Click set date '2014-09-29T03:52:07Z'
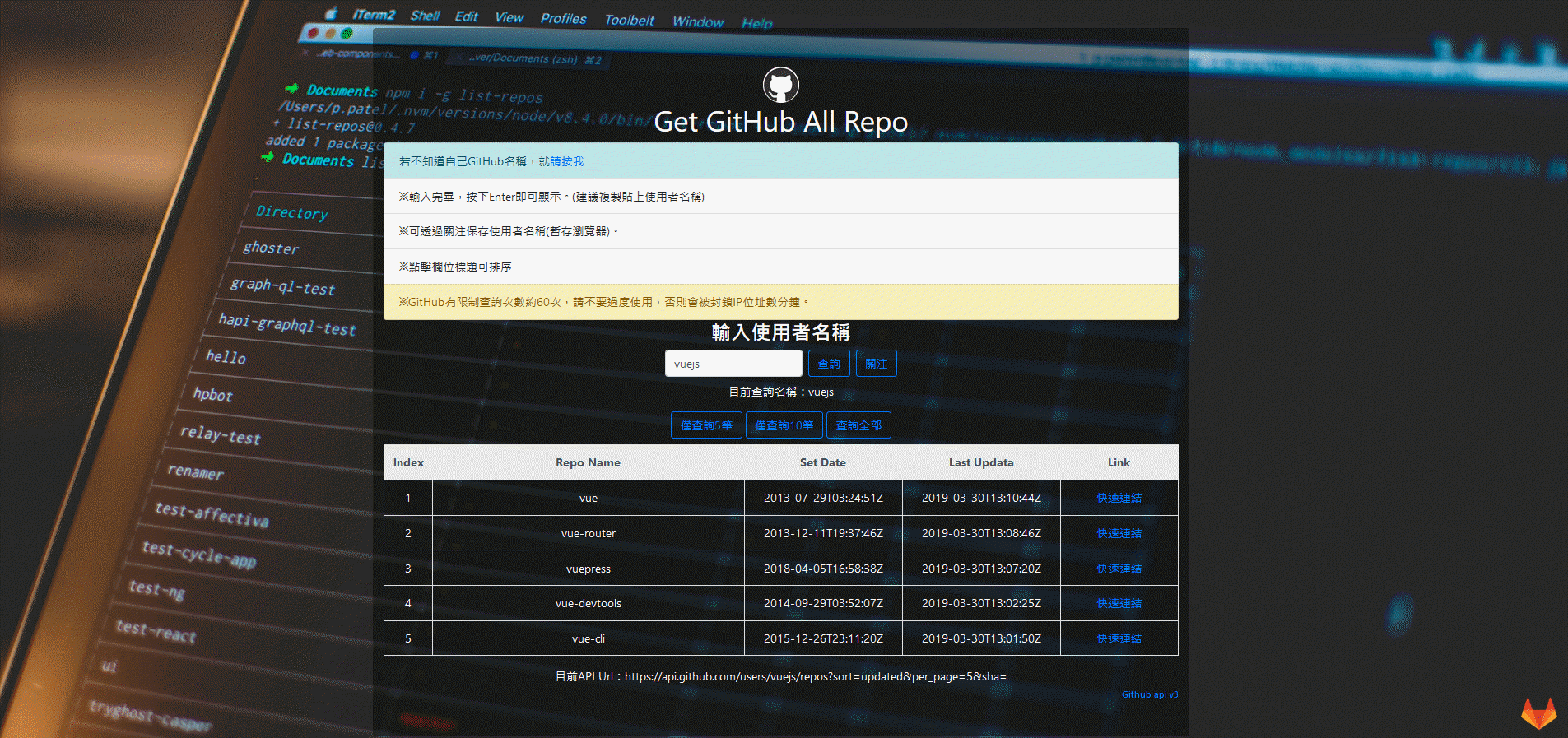The height and width of the screenshot is (738, 1568). (823, 603)
